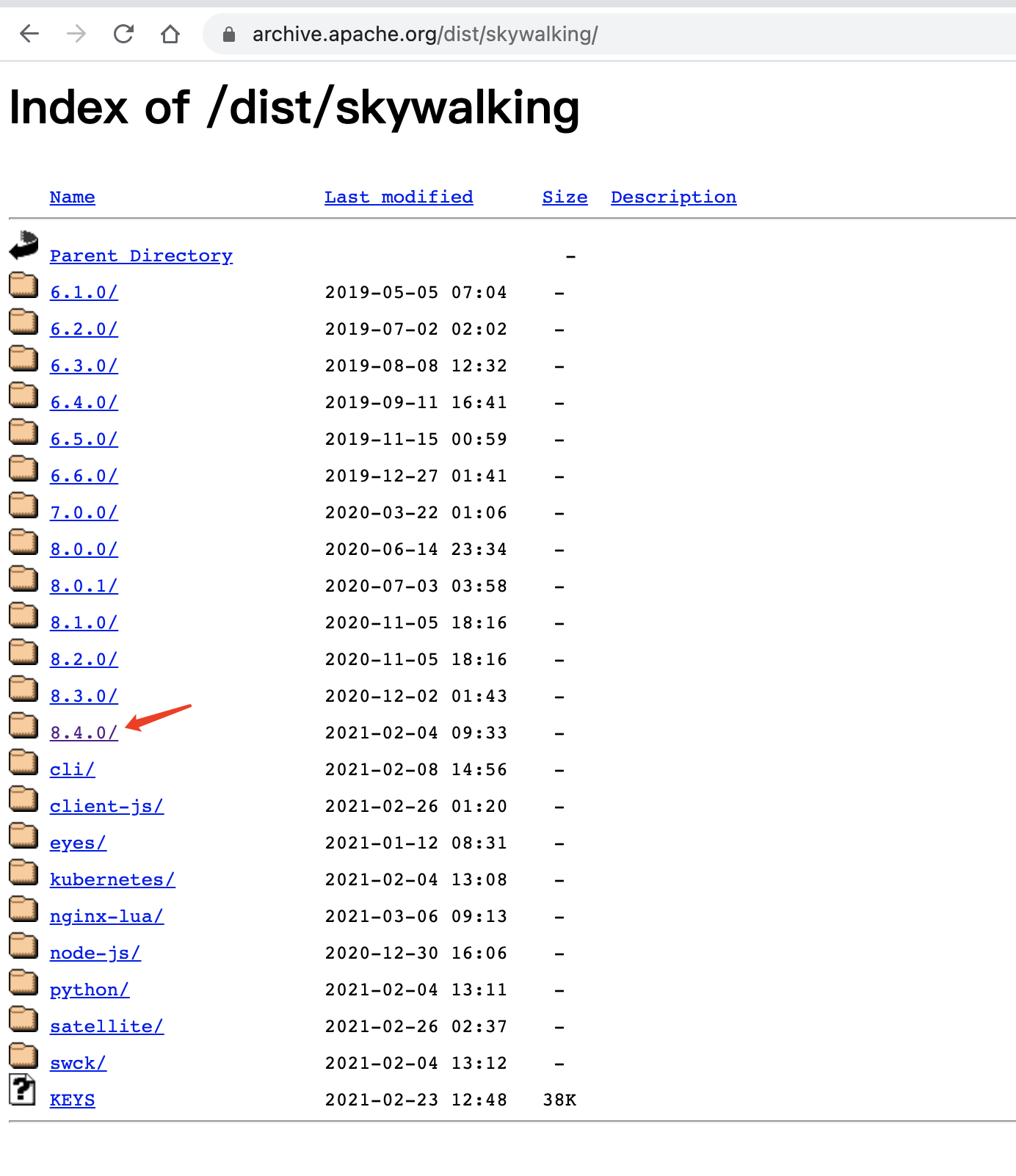
Task: Click the folder icon beside cli/
Action: pyautogui.click(x=23, y=762)
